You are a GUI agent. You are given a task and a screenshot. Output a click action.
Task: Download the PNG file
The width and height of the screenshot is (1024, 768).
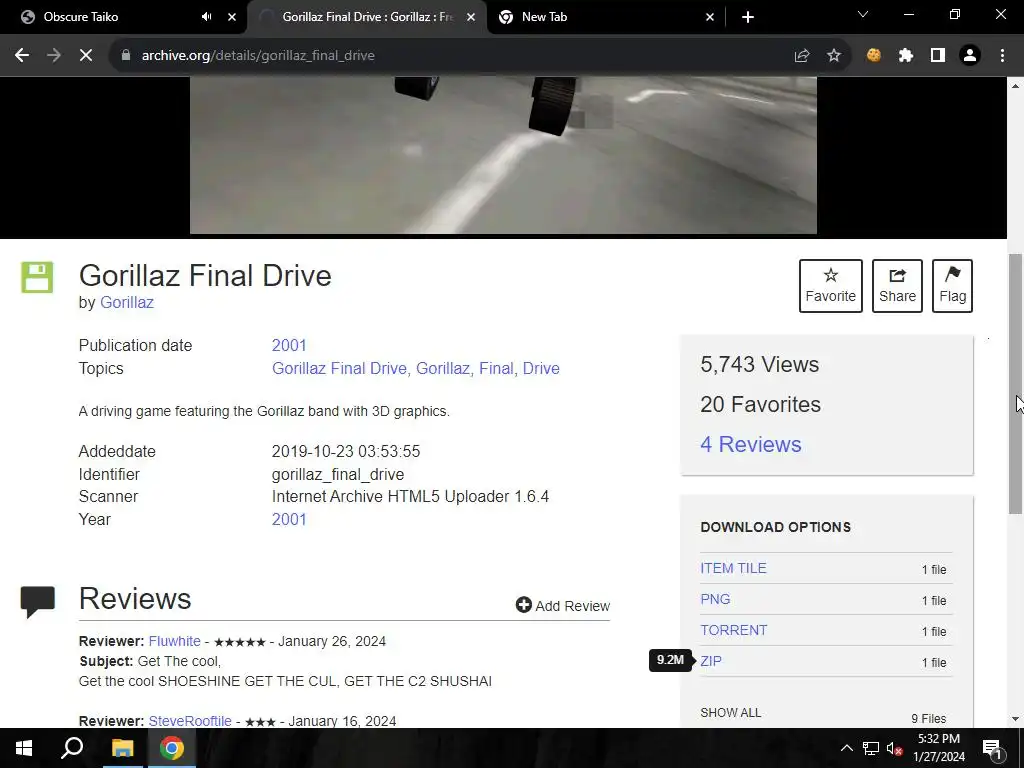point(715,600)
